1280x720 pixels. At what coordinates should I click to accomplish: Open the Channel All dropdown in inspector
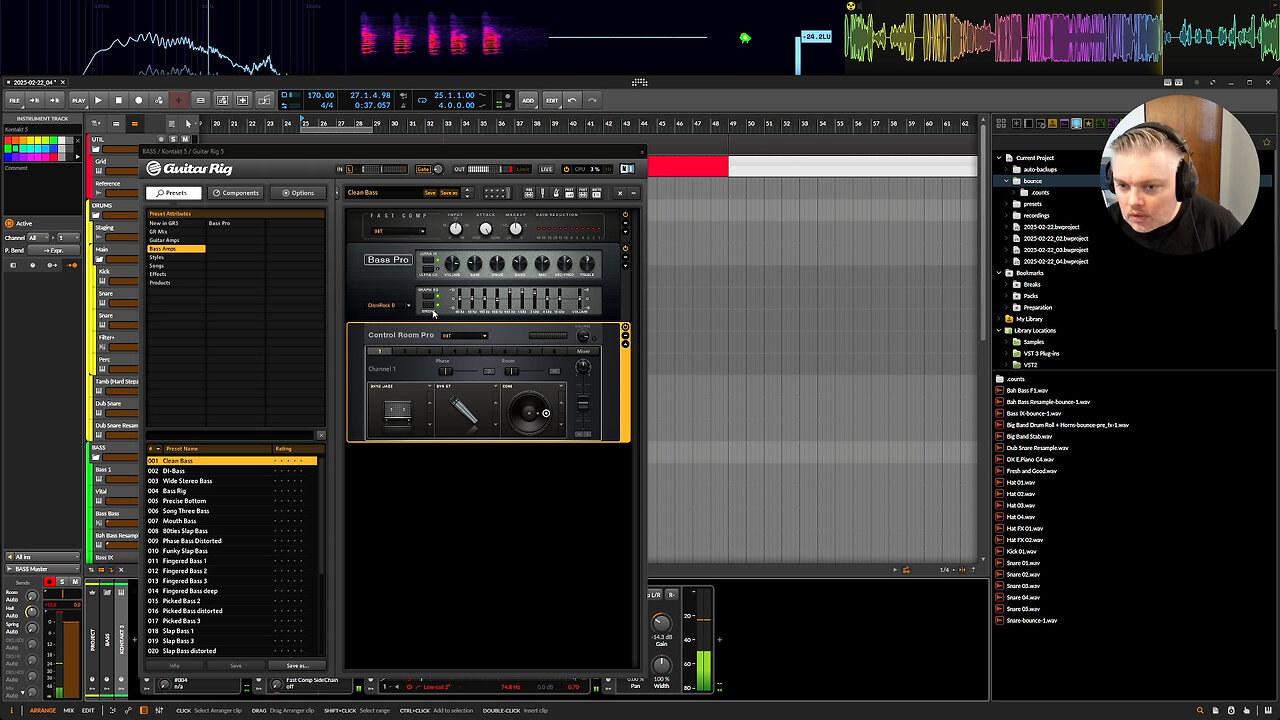[39, 238]
